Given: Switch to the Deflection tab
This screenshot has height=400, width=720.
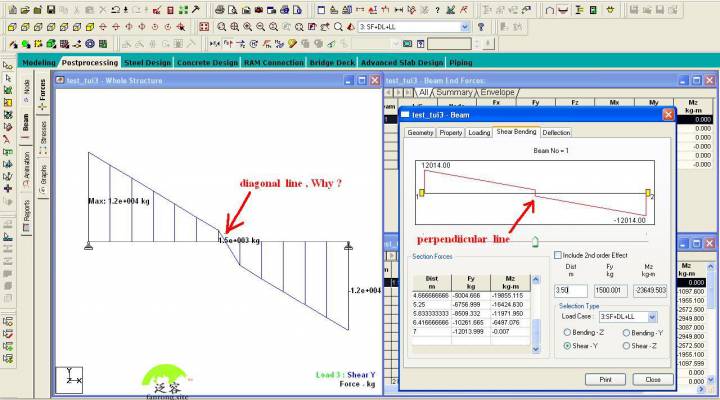Looking at the screenshot, I should click(557, 132).
